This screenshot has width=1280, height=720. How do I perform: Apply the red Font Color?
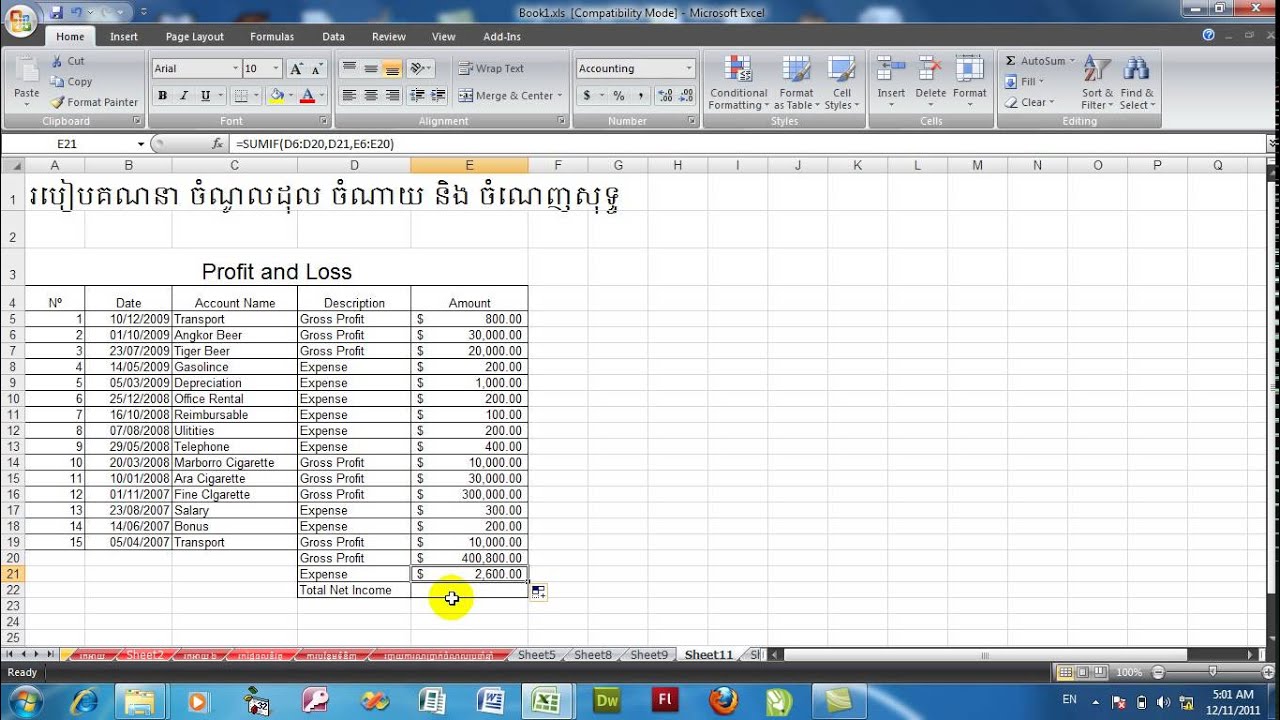(x=307, y=96)
